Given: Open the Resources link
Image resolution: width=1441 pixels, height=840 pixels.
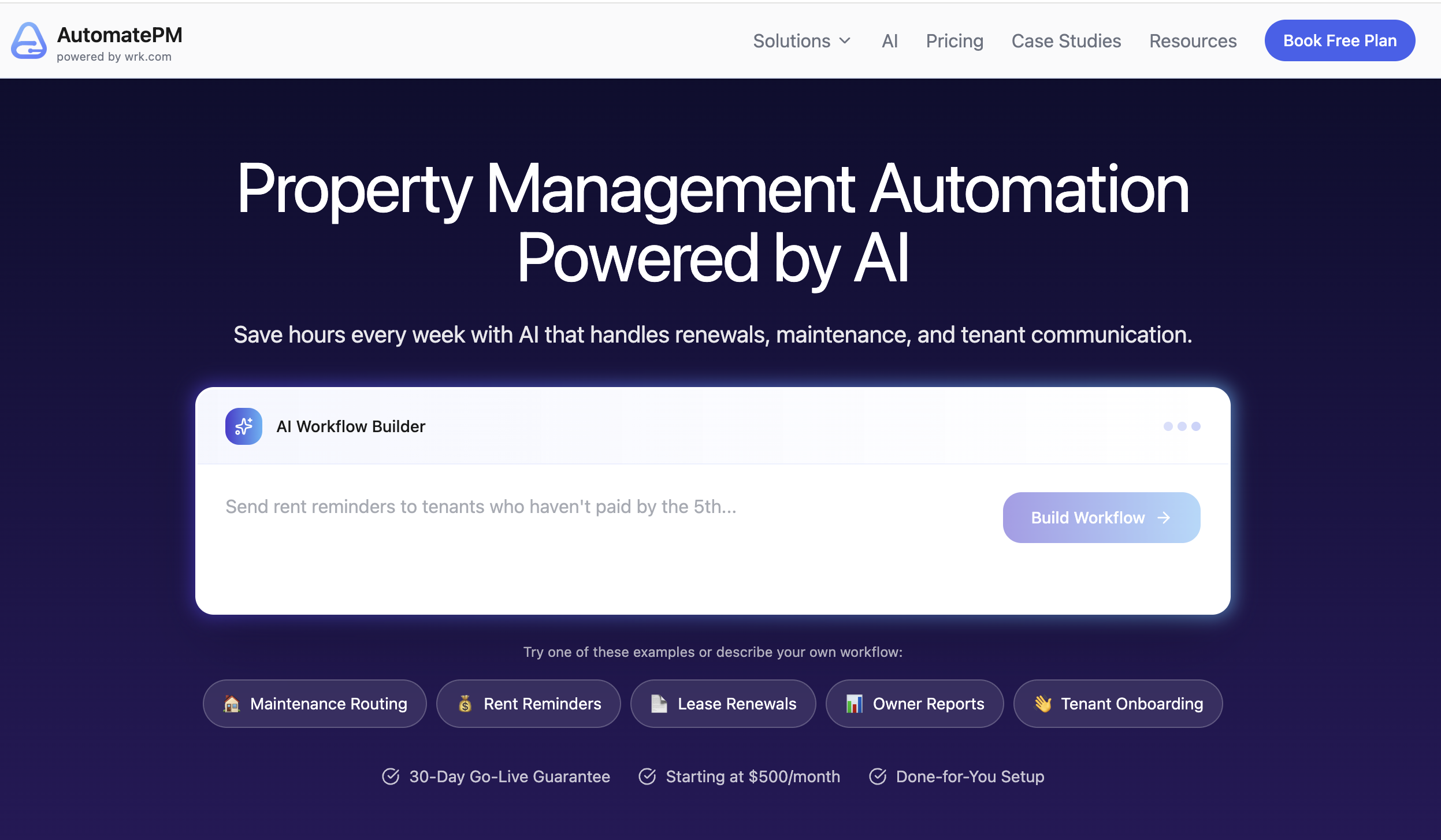Looking at the screenshot, I should 1192,40.
